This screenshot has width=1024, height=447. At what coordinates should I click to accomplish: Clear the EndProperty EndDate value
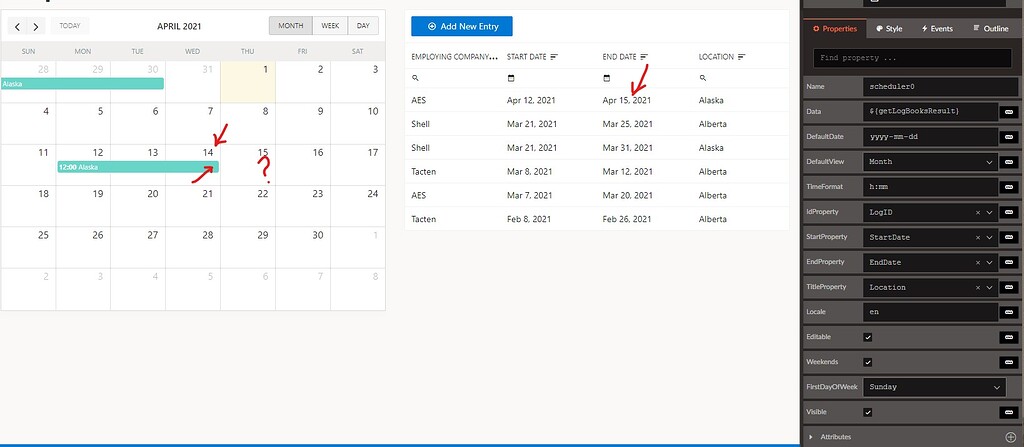[978, 262]
